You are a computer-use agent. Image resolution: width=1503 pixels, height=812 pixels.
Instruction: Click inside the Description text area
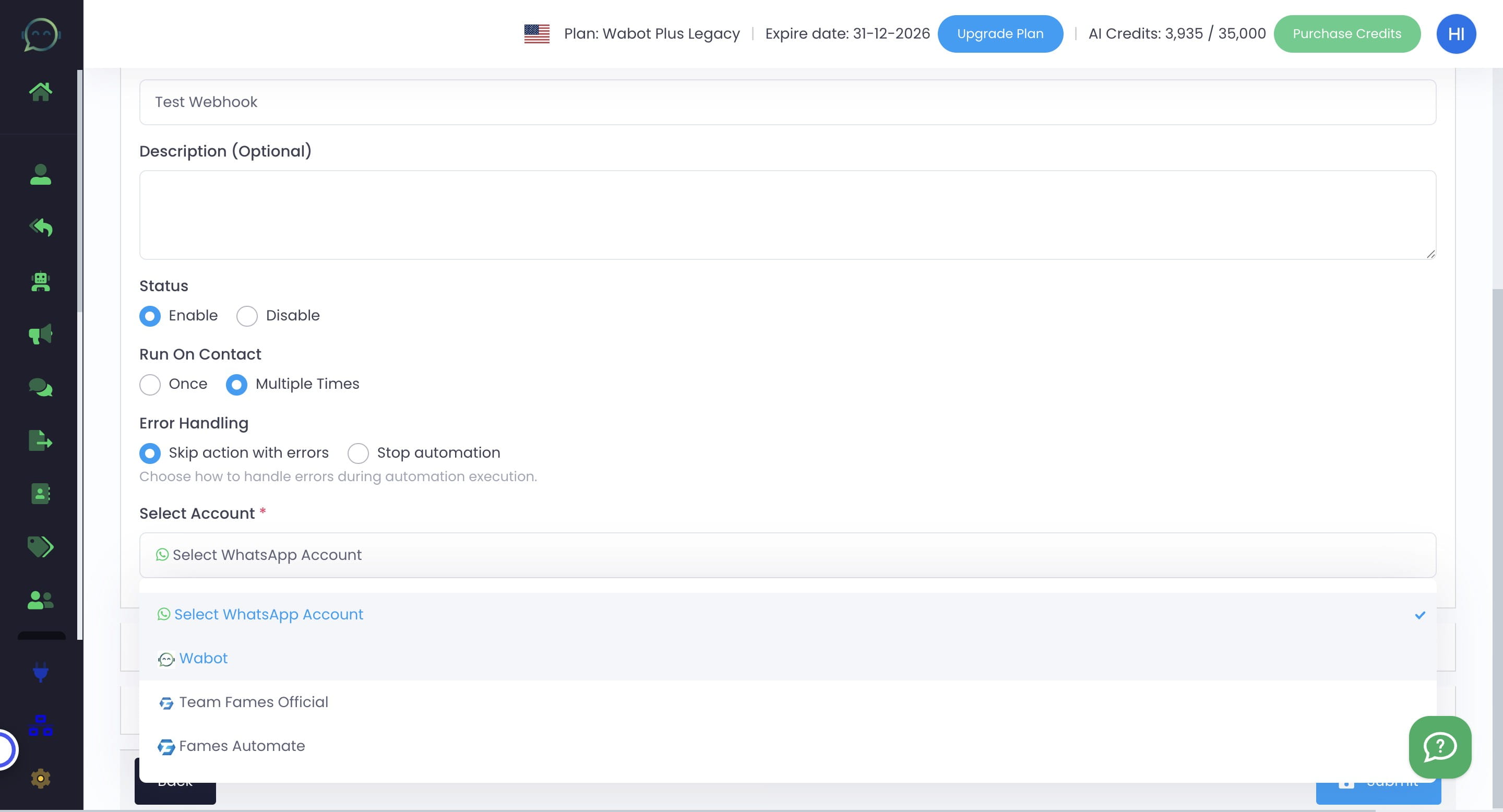(787, 214)
